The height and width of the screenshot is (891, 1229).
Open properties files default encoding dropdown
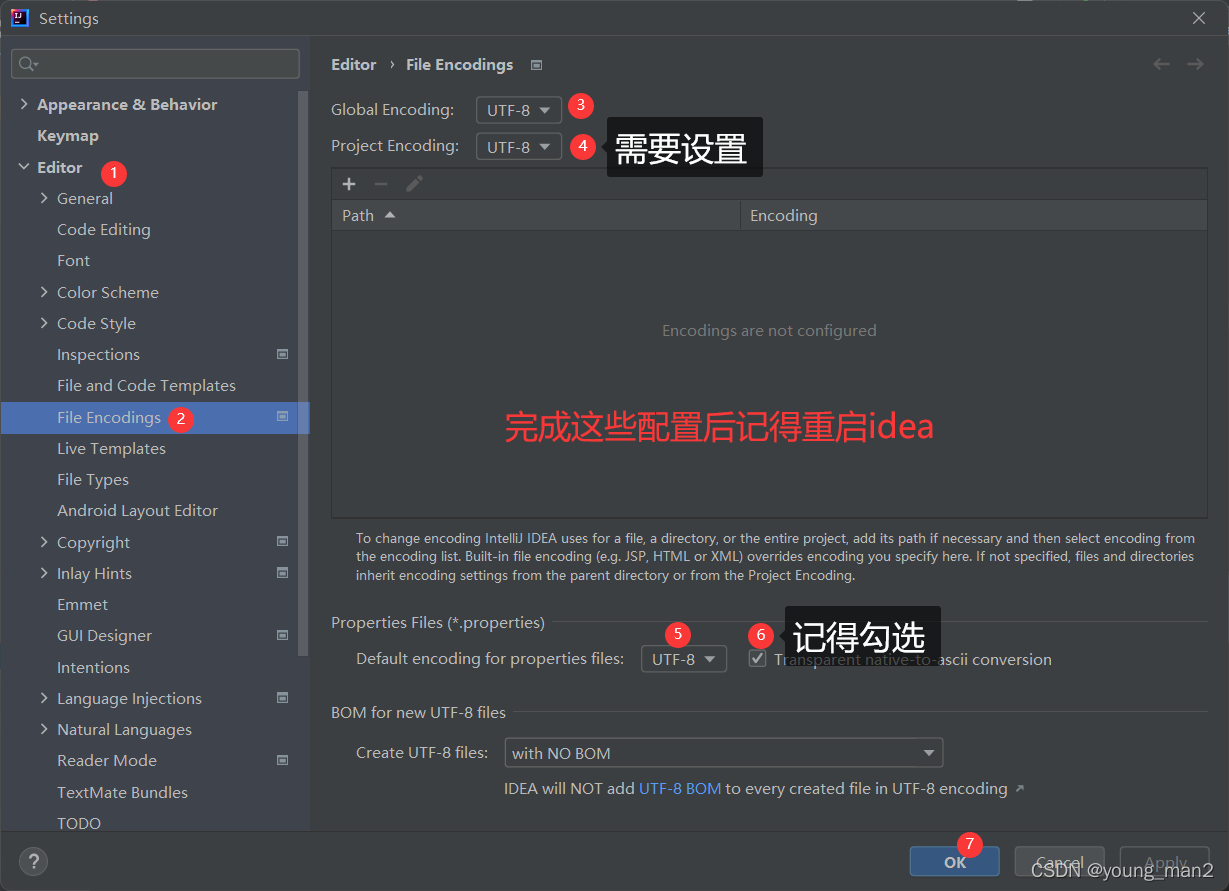coord(684,659)
